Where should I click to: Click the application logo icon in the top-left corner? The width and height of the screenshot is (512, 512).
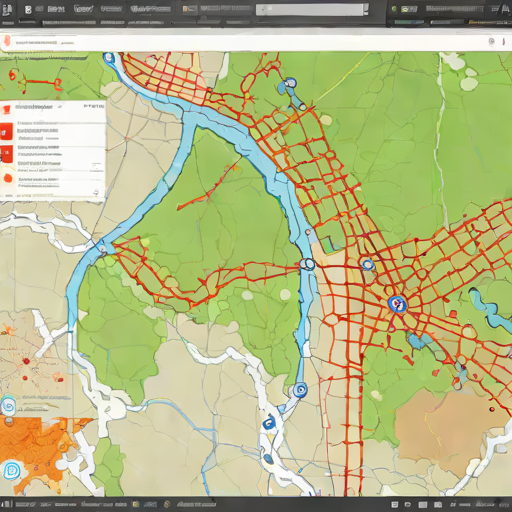click(x=7, y=9)
